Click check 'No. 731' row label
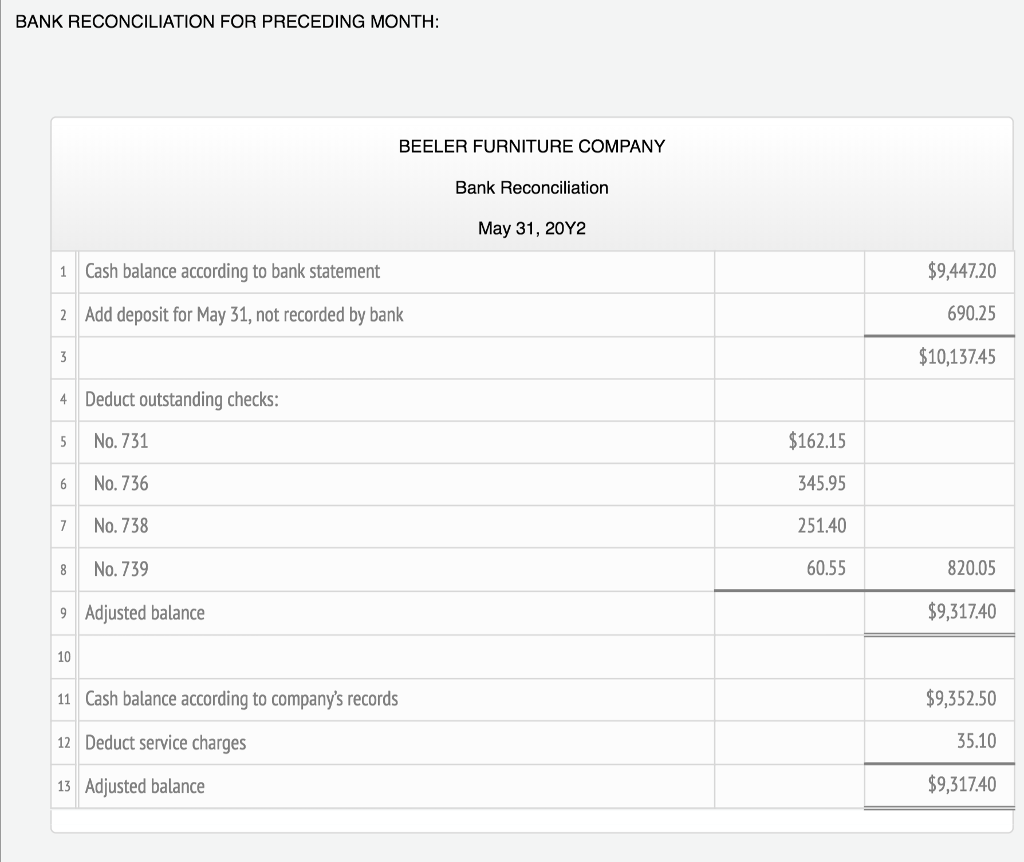 (x=121, y=441)
